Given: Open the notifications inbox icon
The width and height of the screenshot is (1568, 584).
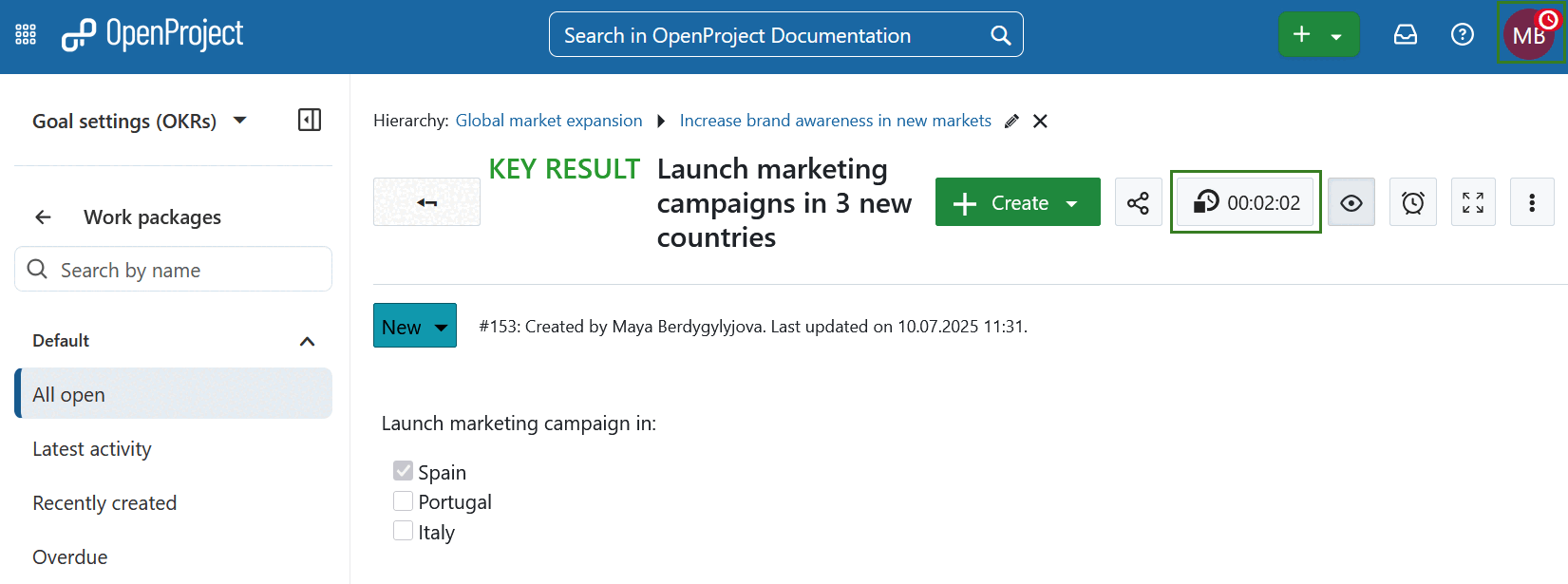Looking at the screenshot, I should (x=1405, y=35).
